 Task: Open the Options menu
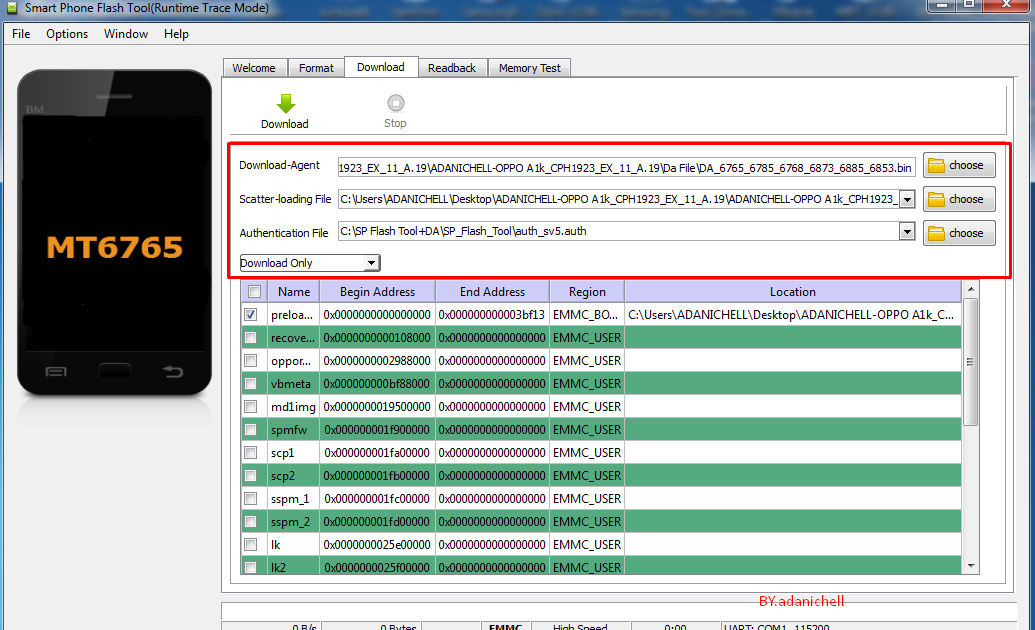[x=66, y=33]
